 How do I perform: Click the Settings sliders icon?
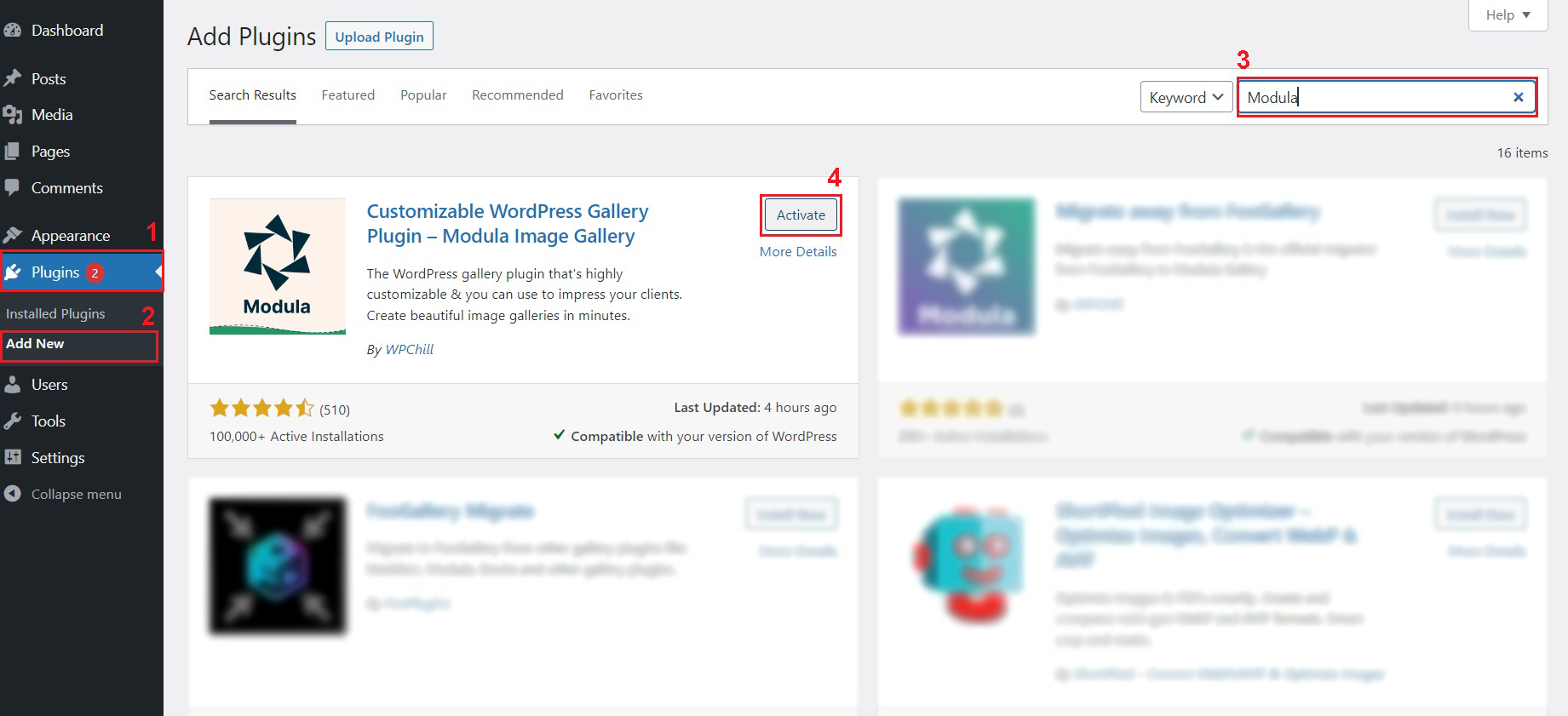12,457
